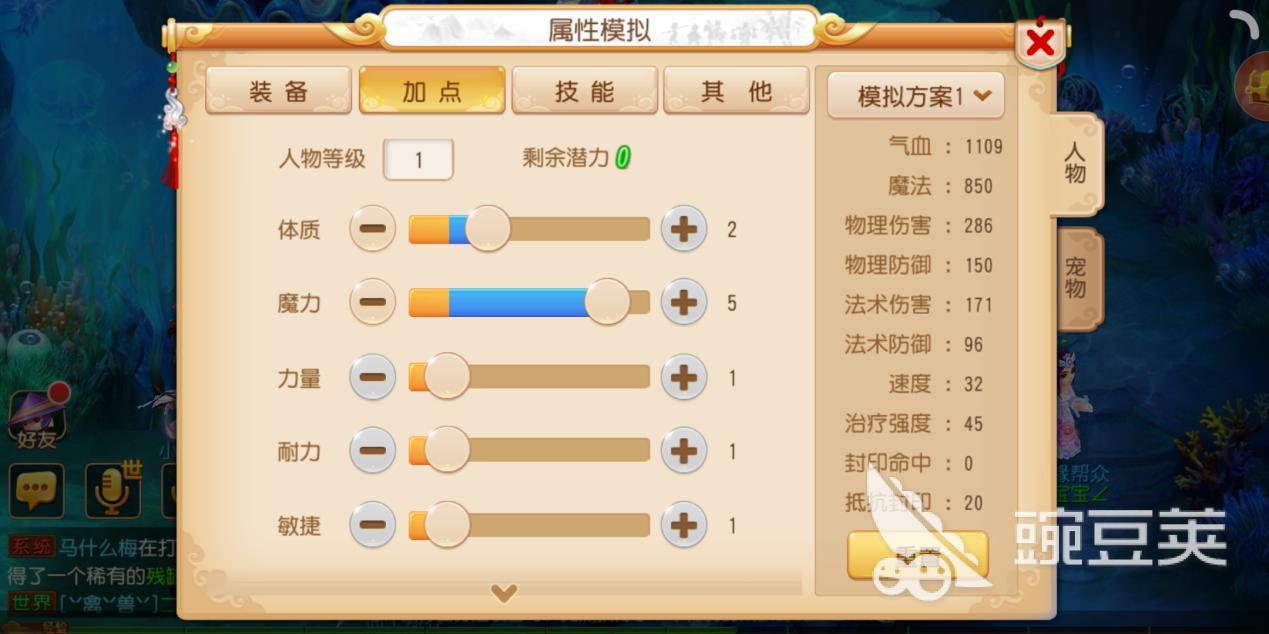Switch to the 技能 tab
The image size is (1269, 634).
tap(584, 92)
